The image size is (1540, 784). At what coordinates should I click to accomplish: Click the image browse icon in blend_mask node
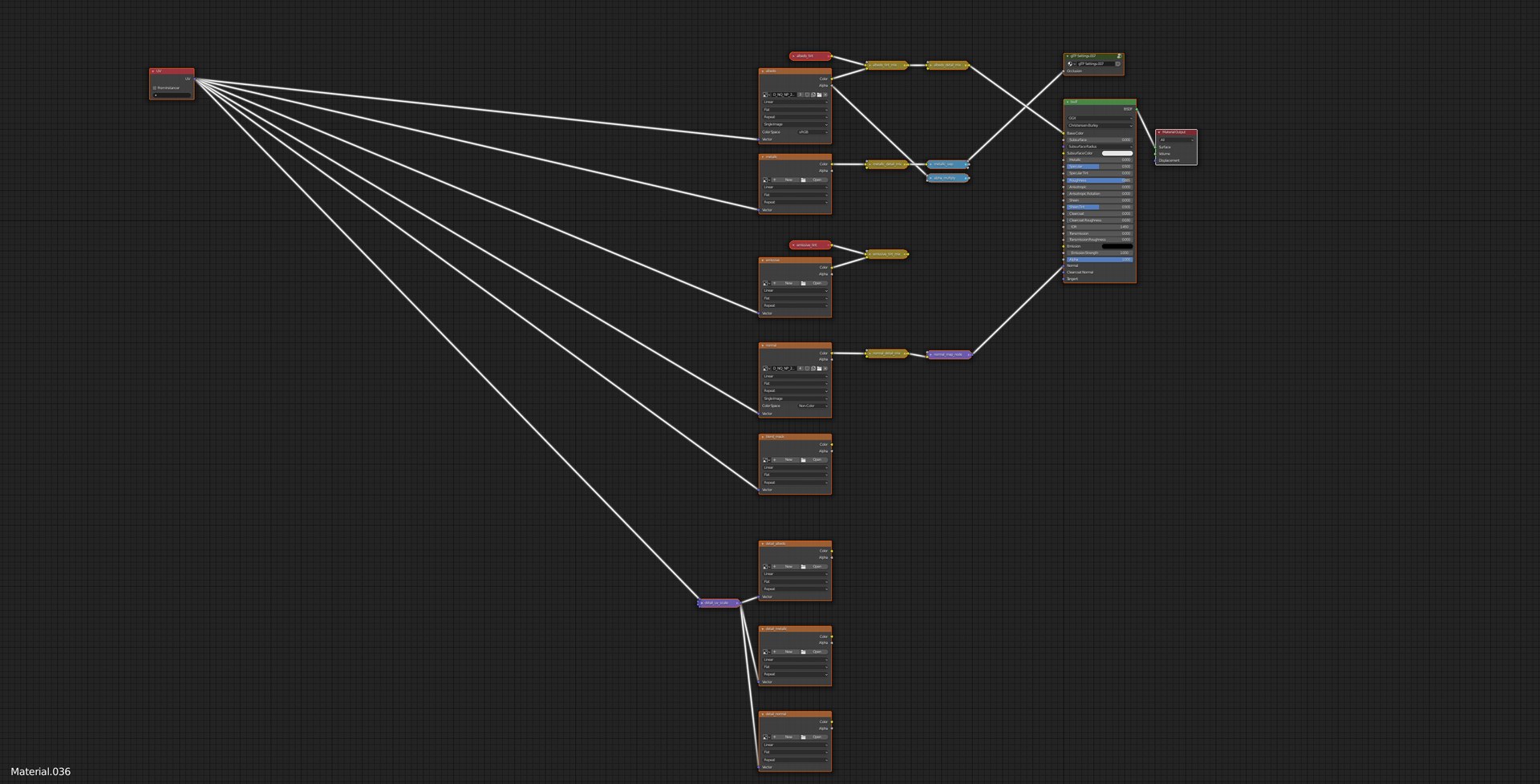[x=765, y=460]
